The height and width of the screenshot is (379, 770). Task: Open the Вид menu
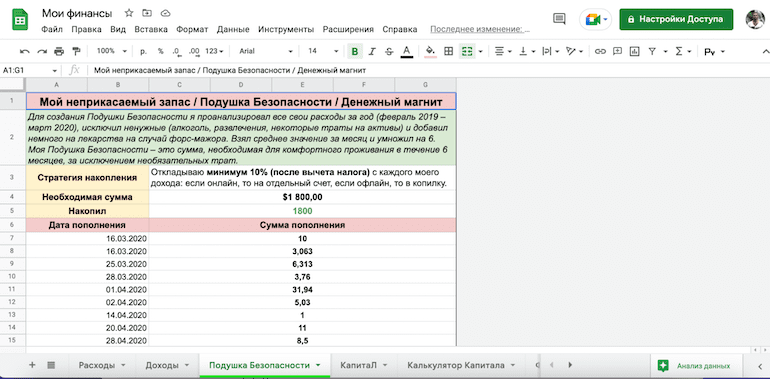point(118,29)
